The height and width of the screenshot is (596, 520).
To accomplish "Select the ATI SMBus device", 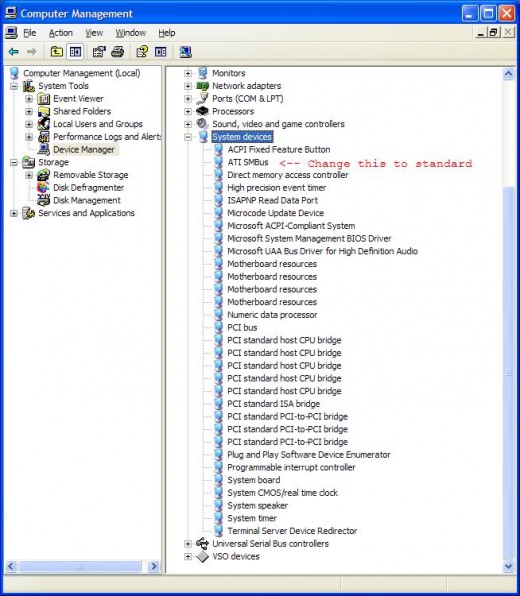I will pos(248,162).
